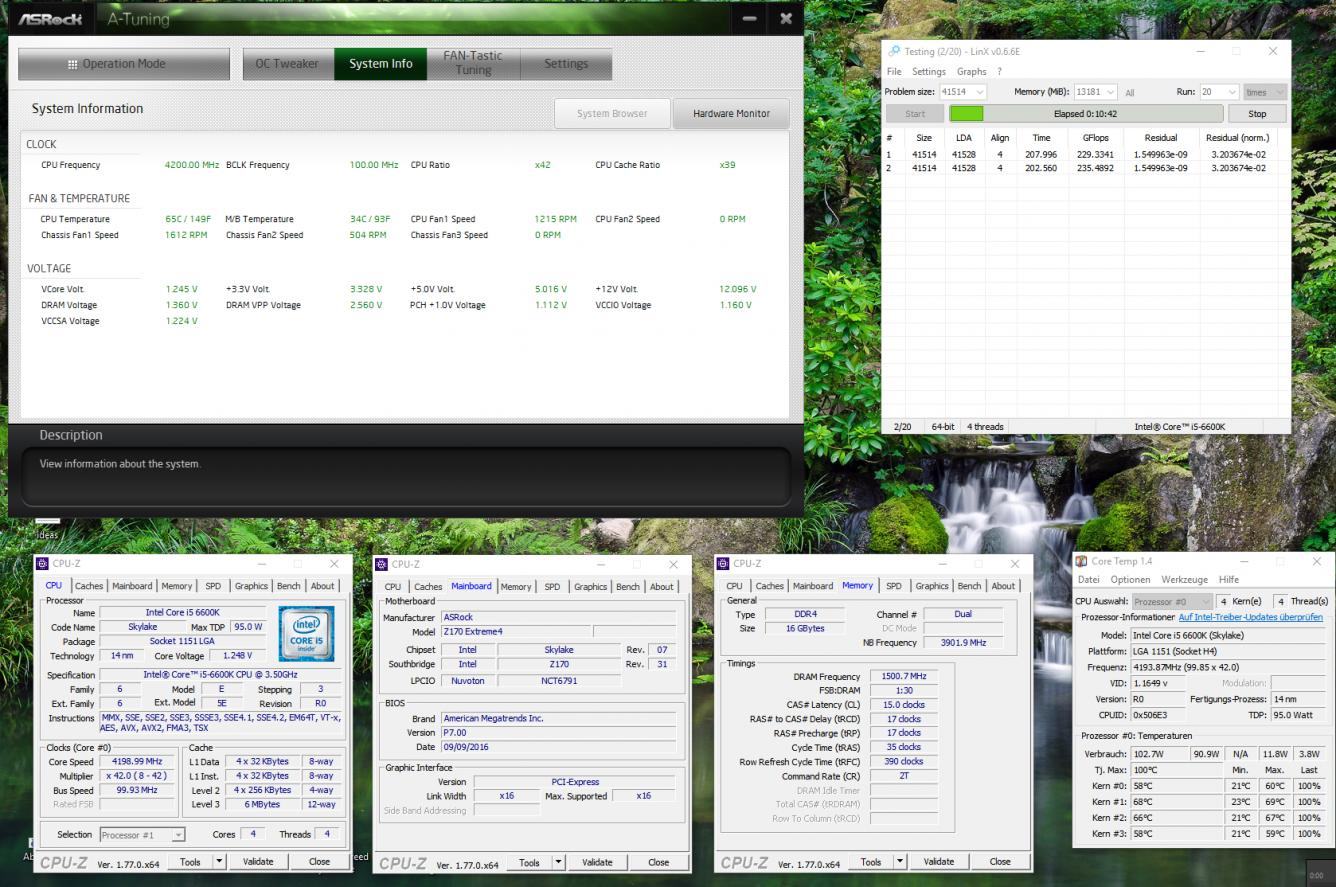Click the LinX title bar app icon
Image resolution: width=1336 pixels, height=887 pixels.
[894, 51]
